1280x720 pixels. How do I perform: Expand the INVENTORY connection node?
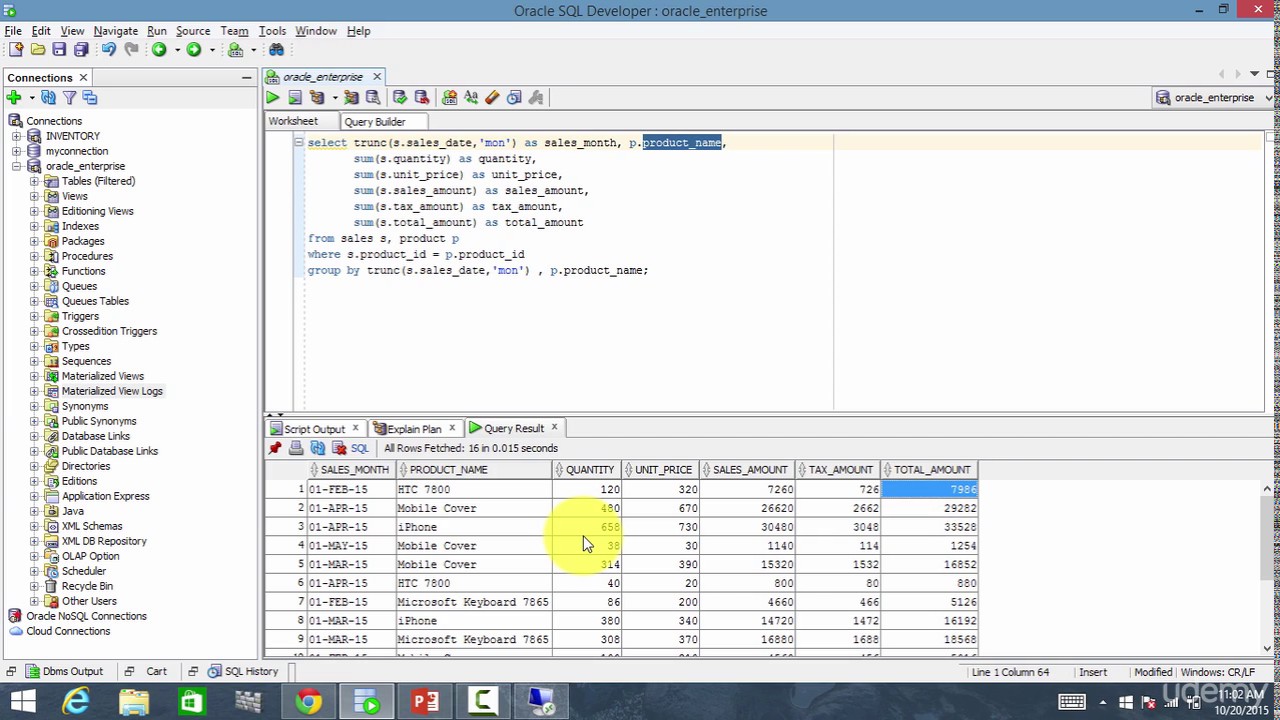point(16,136)
